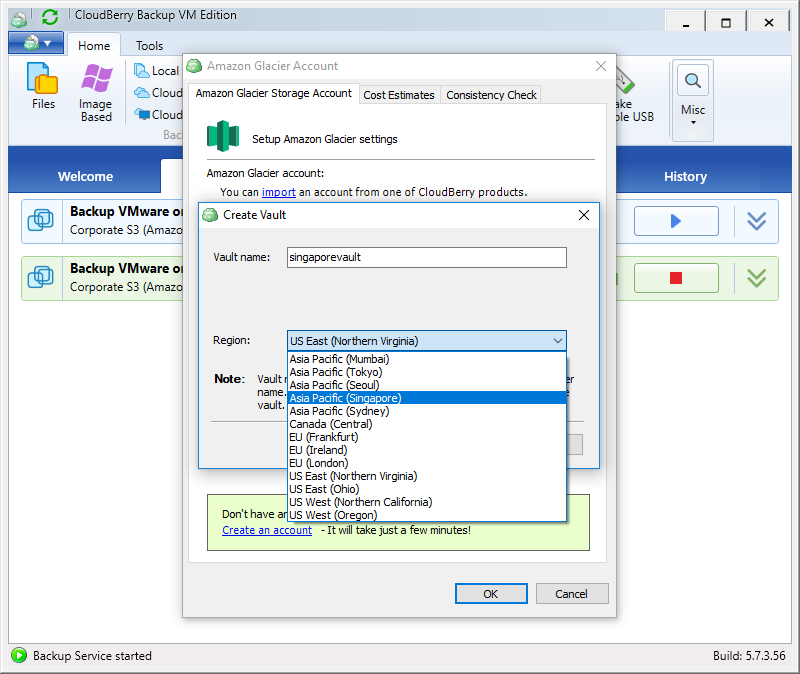Click the CloudBerry app icon in title bar
800x674 pixels.
[x=19, y=20]
